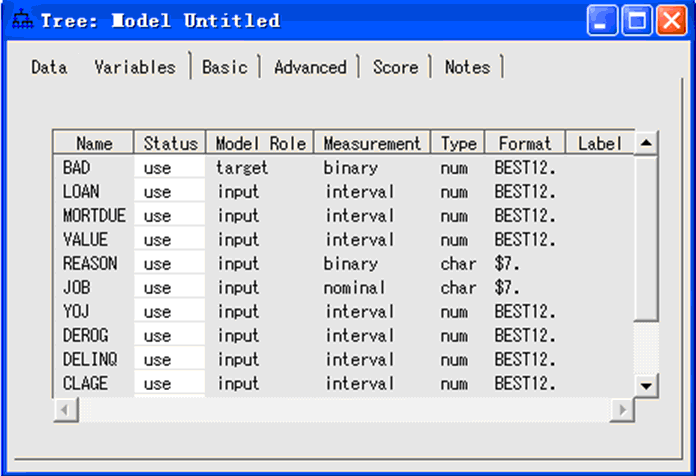Select the LOAN variable row

tap(81, 192)
